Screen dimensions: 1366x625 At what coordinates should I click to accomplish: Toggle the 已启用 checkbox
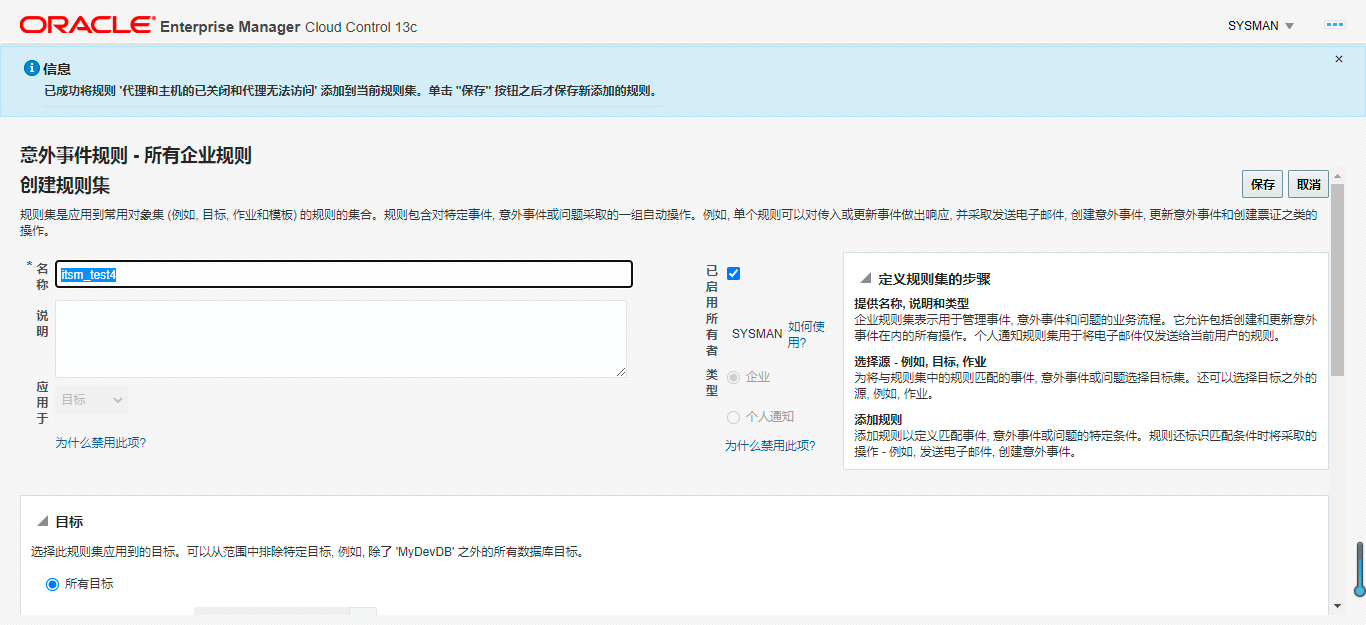point(734,273)
